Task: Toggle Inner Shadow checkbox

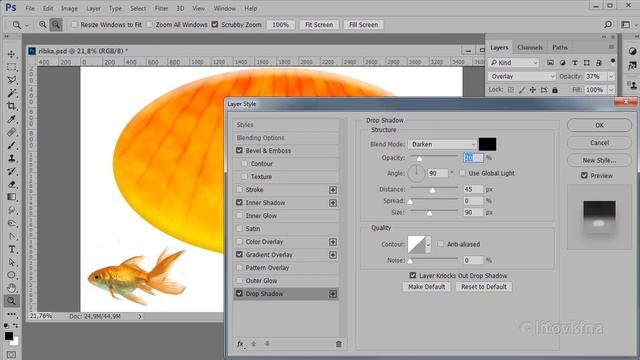Action: (x=239, y=202)
